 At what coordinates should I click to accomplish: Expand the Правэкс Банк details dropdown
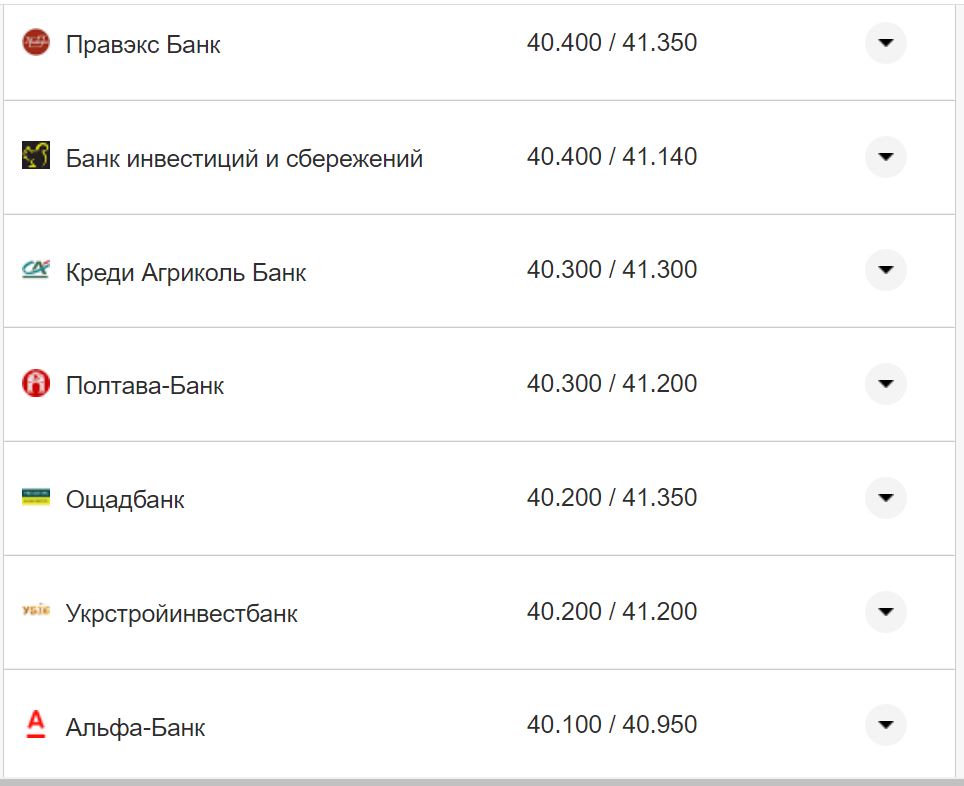884,43
